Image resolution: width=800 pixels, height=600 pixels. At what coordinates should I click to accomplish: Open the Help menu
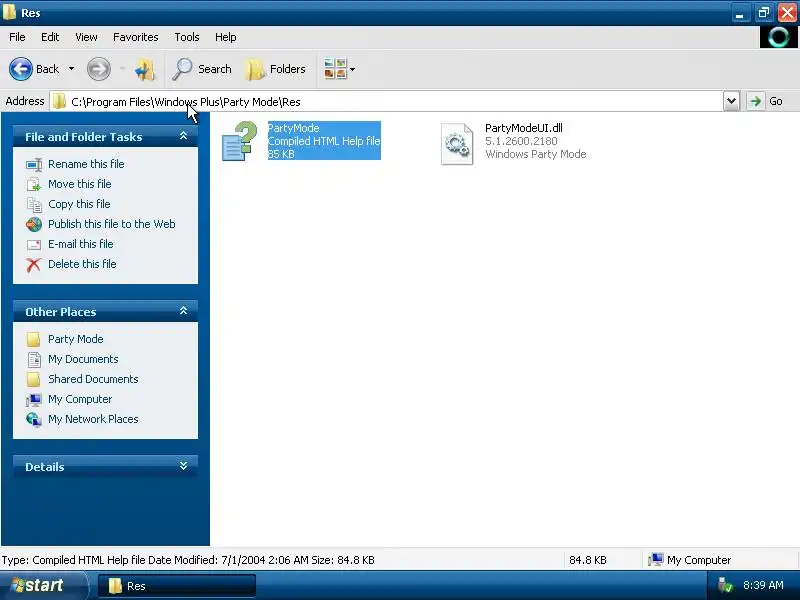(225, 37)
